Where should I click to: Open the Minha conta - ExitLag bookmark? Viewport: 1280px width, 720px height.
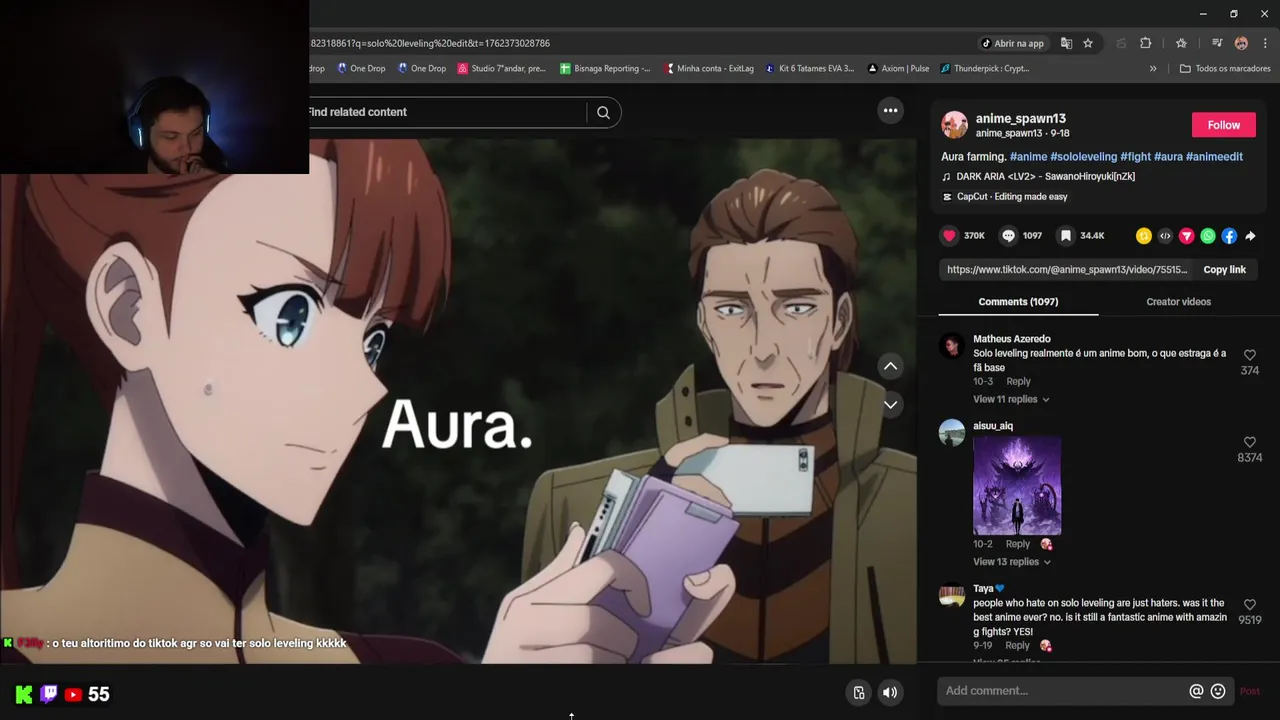point(707,69)
